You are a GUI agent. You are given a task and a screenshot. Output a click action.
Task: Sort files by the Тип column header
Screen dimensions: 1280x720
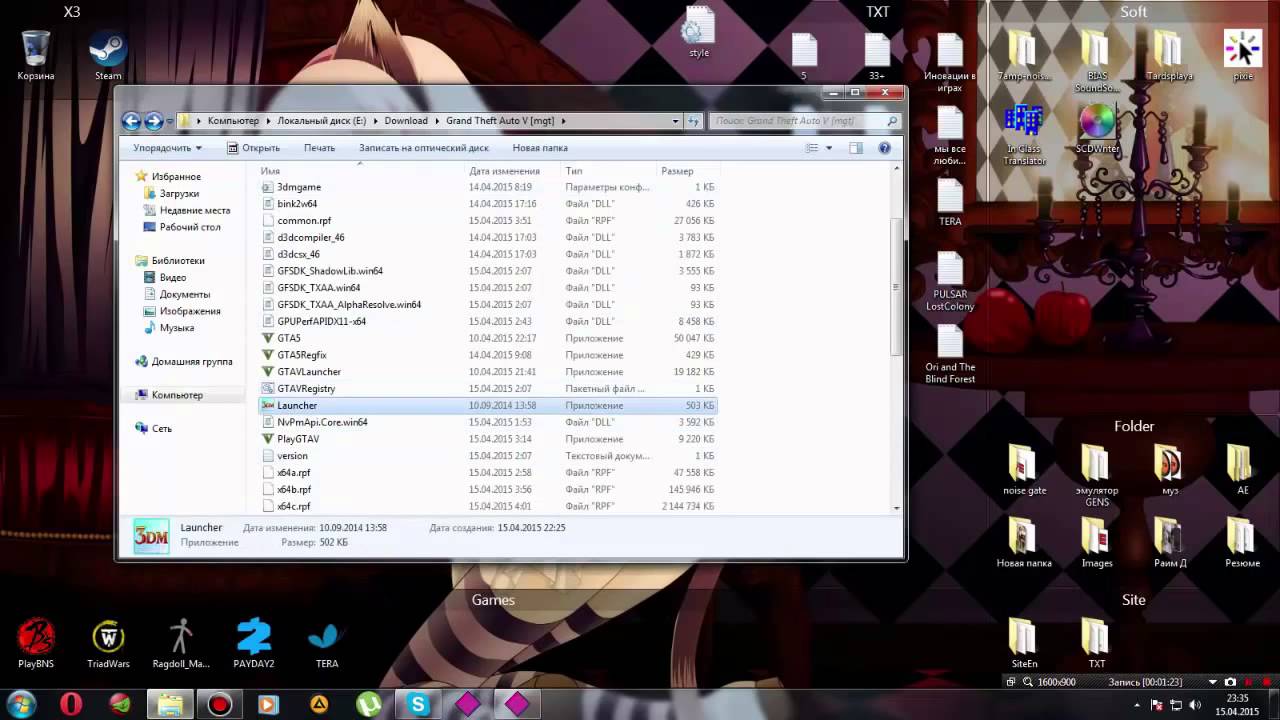tap(574, 171)
